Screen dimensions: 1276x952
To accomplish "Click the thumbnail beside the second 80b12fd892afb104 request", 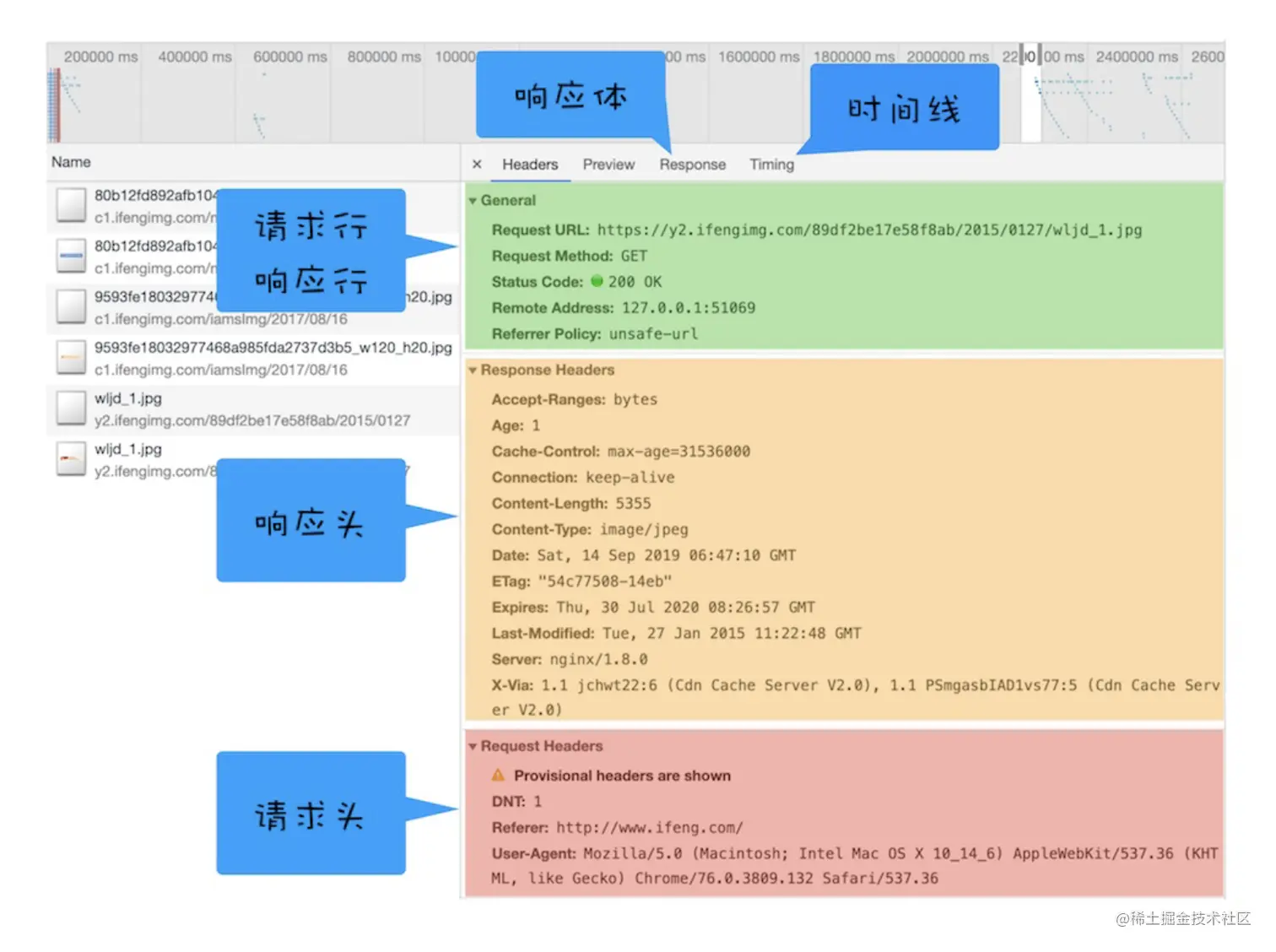I will (70, 256).
